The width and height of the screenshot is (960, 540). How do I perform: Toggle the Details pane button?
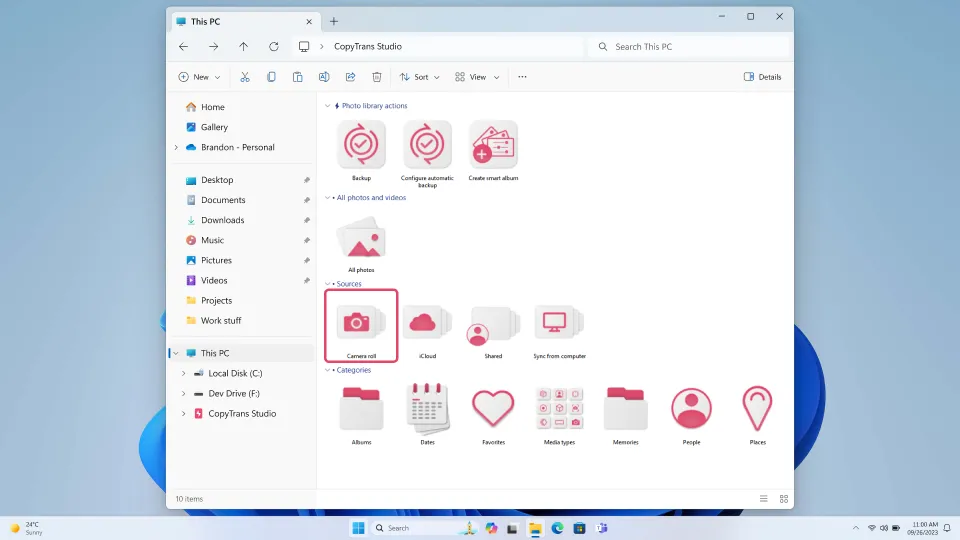coord(762,77)
